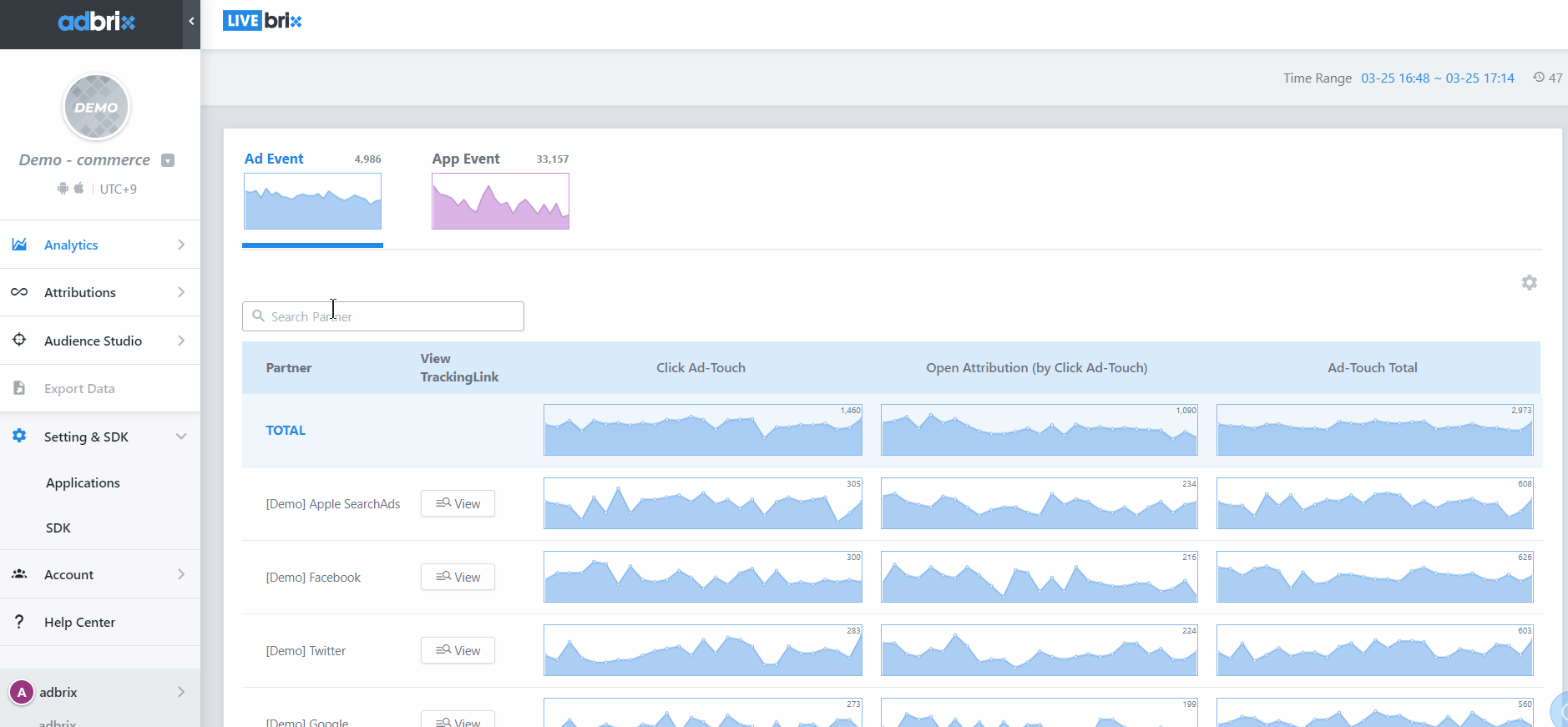The height and width of the screenshot is (727, 1568).
Task: Open the SDK submenu item
Action: pyautogui.click(x=58, y=528)
